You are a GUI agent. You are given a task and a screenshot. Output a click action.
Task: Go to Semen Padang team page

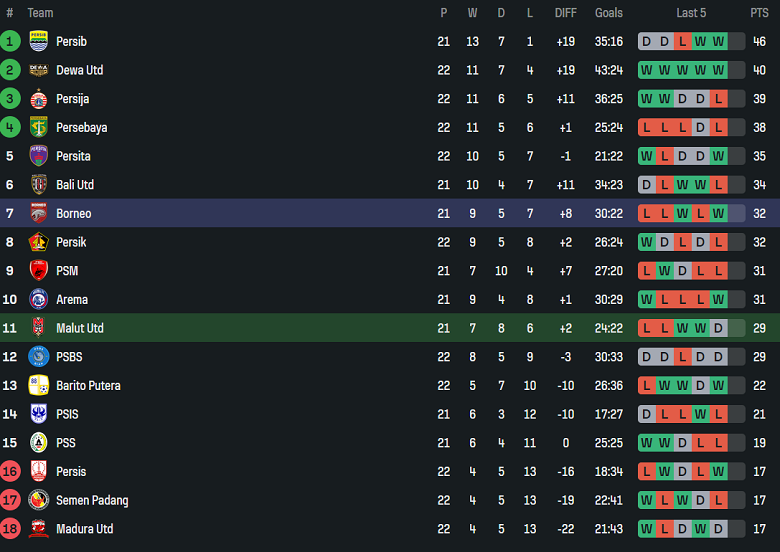pyautogui.click(x=92, y=500)
